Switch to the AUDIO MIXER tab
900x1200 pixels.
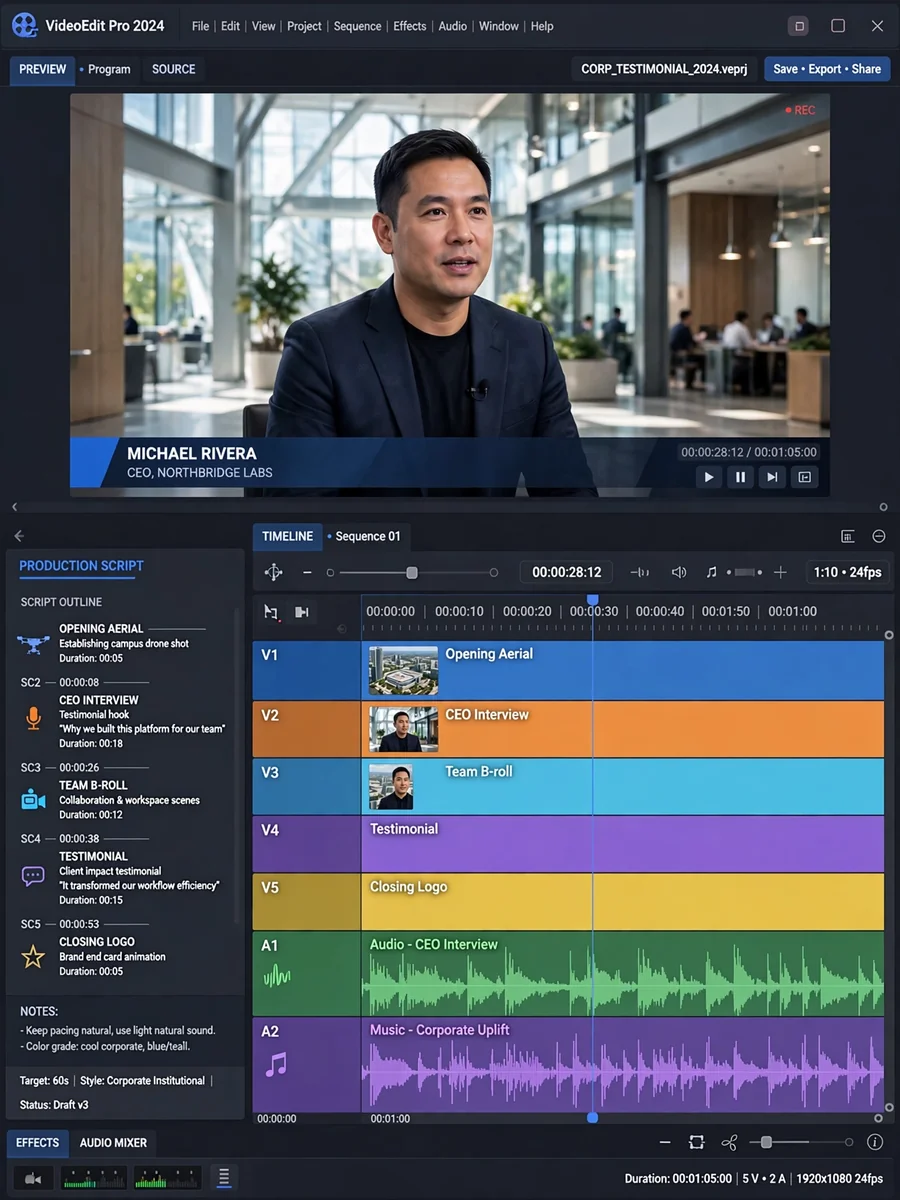113,1142
